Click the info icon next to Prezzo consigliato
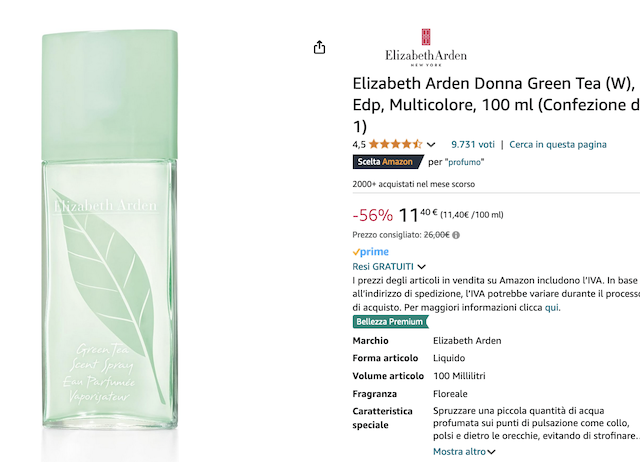The height and width of the screenshot is (462, 640). (x=456, y=235)
